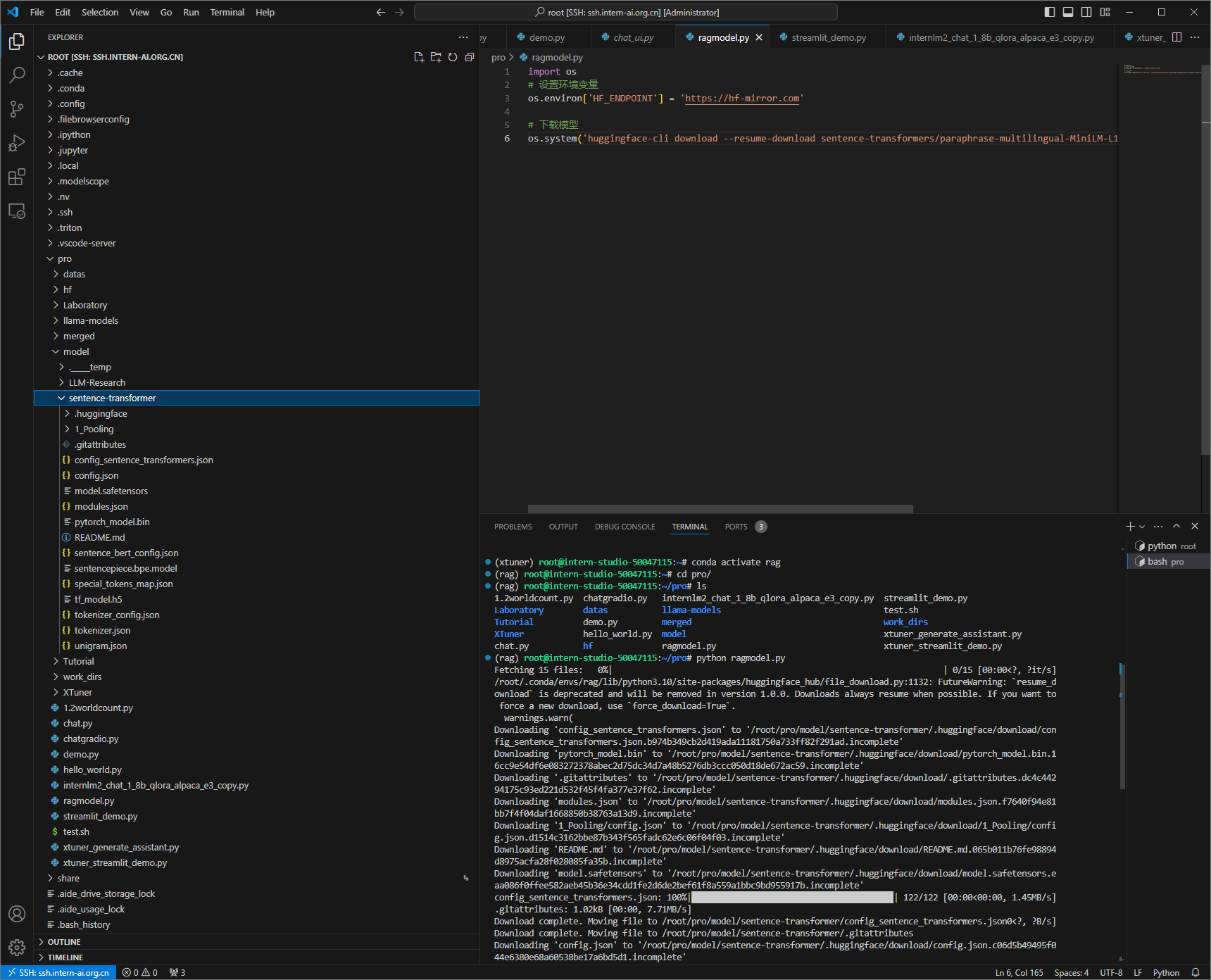This screenshot has width=1211, height=980.
Task: Expand the XTuner folder
Action: [256, 692]
